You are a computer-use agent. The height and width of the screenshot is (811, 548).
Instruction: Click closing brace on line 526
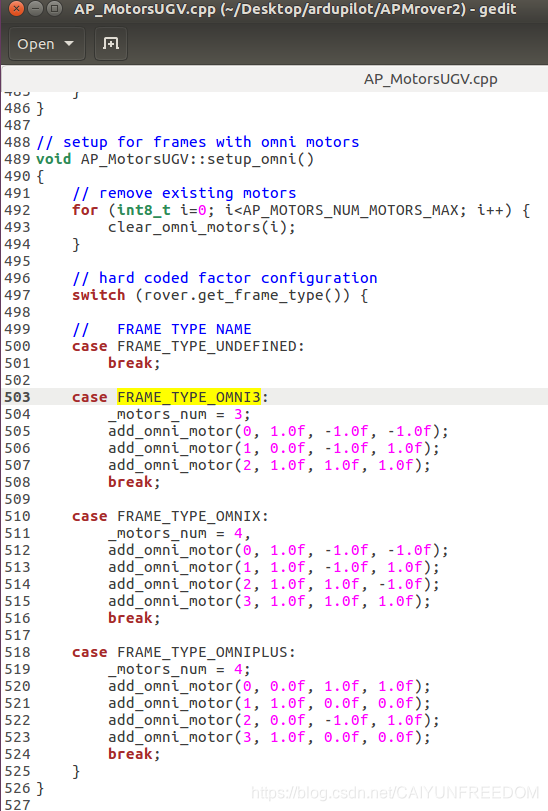[x=40, y=788]
